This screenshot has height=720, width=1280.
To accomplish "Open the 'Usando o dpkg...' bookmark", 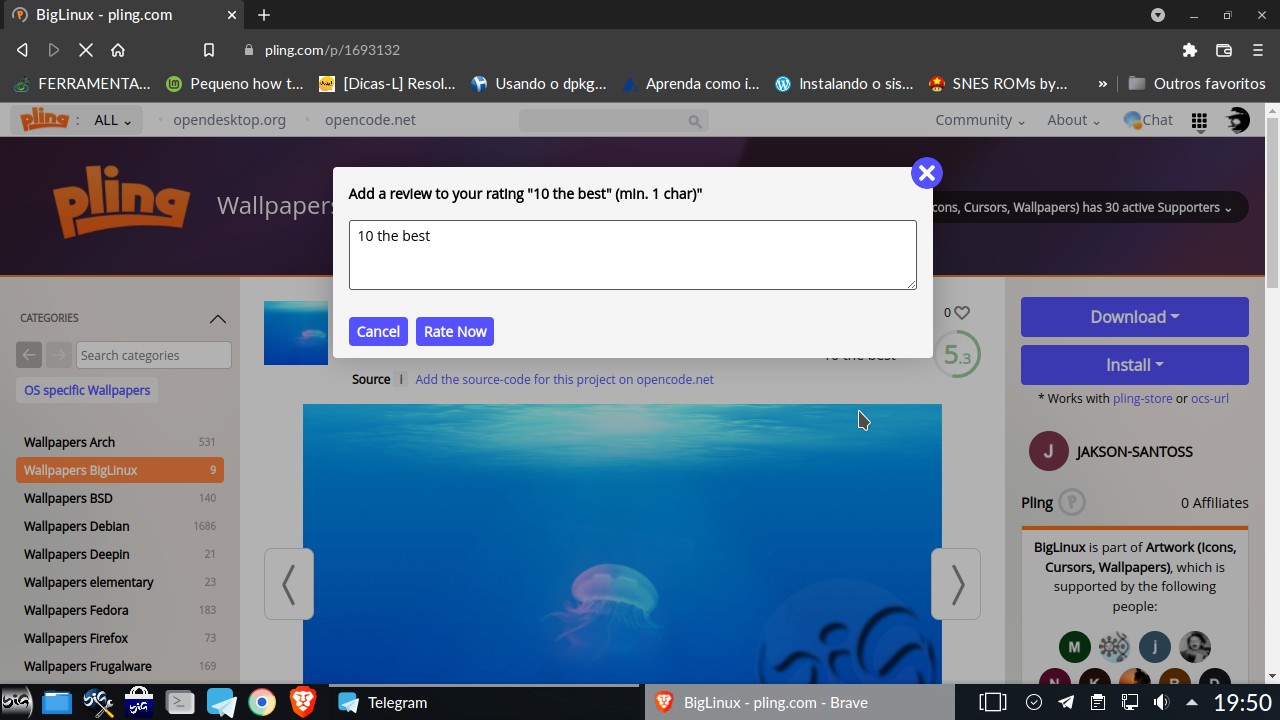I will click(539, 84).
